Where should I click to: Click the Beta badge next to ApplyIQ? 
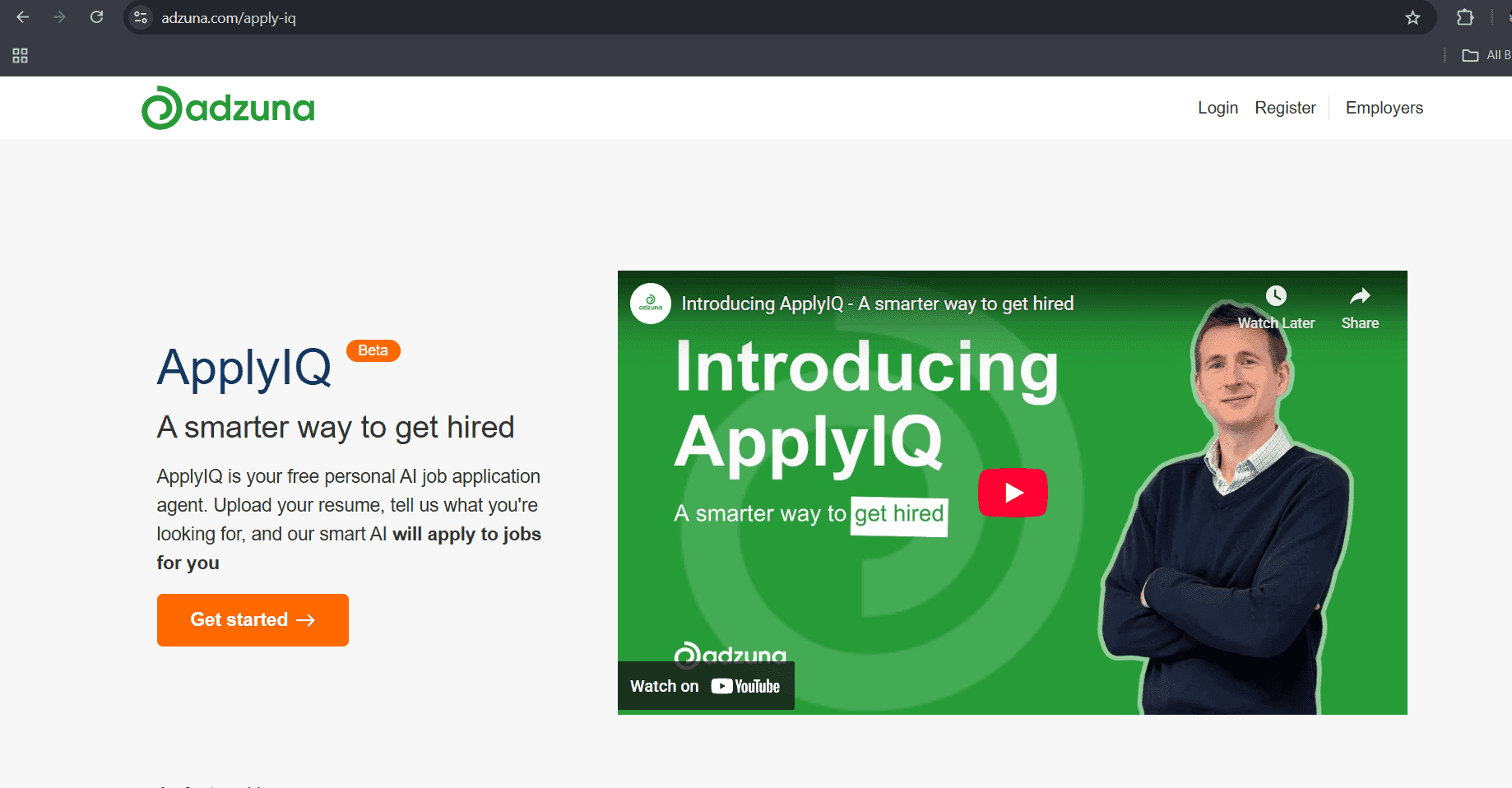click(373, 350)
